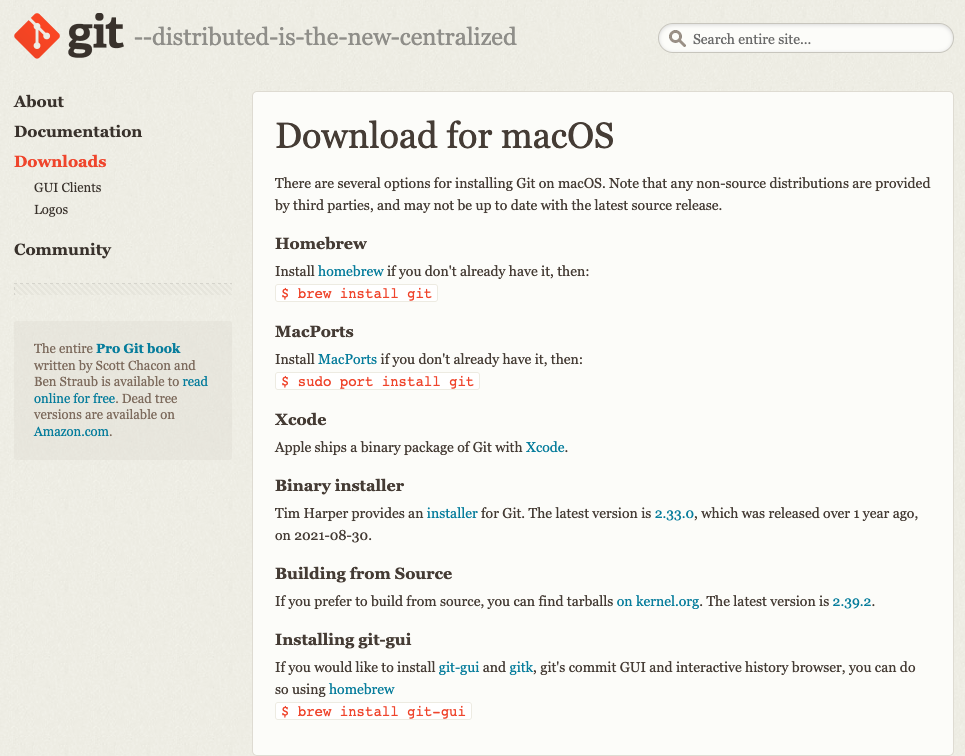Open Tim Harper's installer link
The height and width of the screenshot is (756, 965).
tap(452, 513)
